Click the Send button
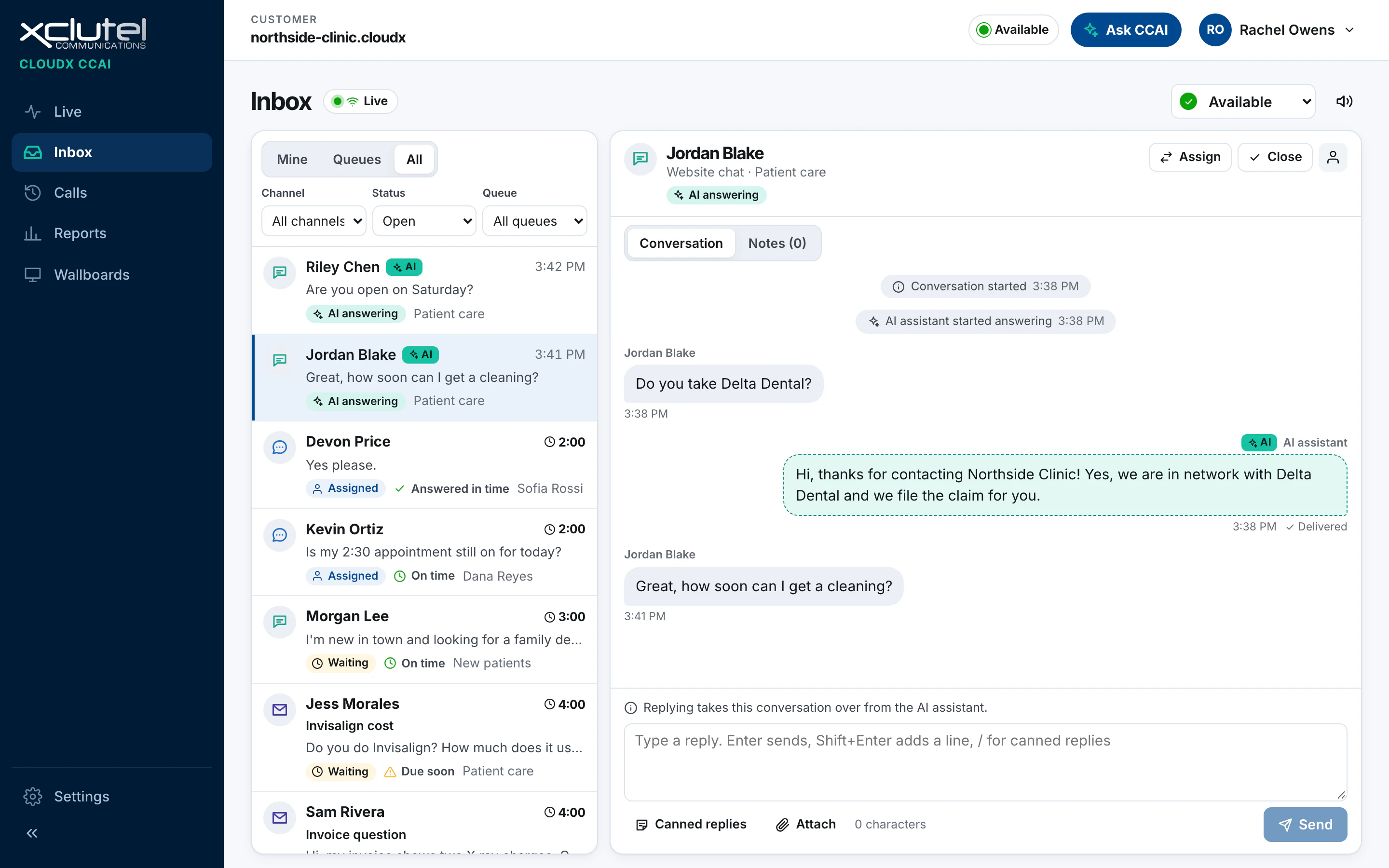 coord(1305,825)
